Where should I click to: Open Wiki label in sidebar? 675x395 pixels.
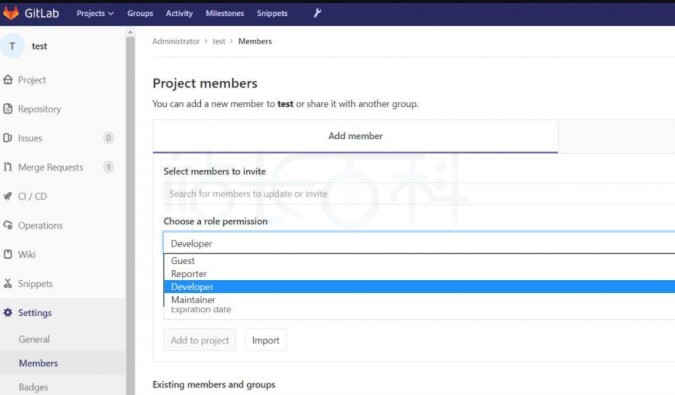27,254
